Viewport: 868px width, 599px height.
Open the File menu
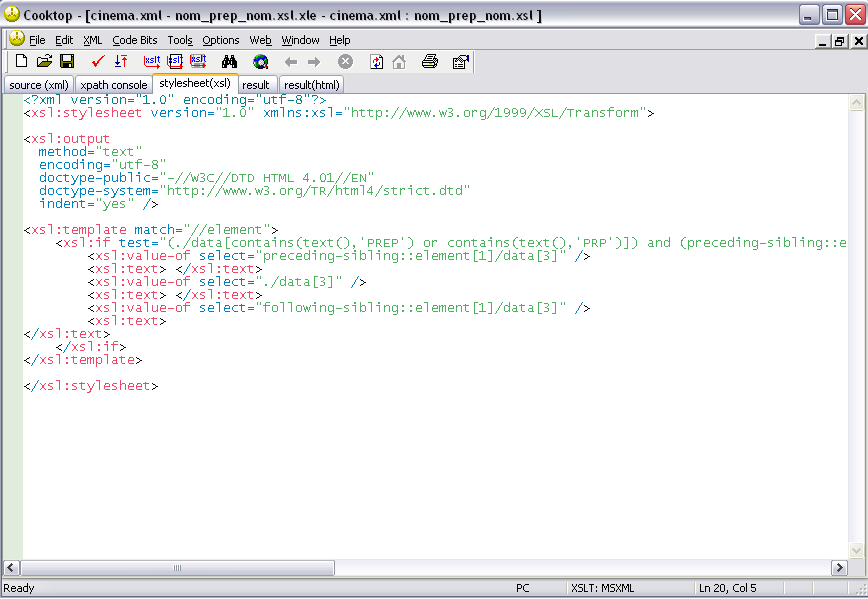37,40
